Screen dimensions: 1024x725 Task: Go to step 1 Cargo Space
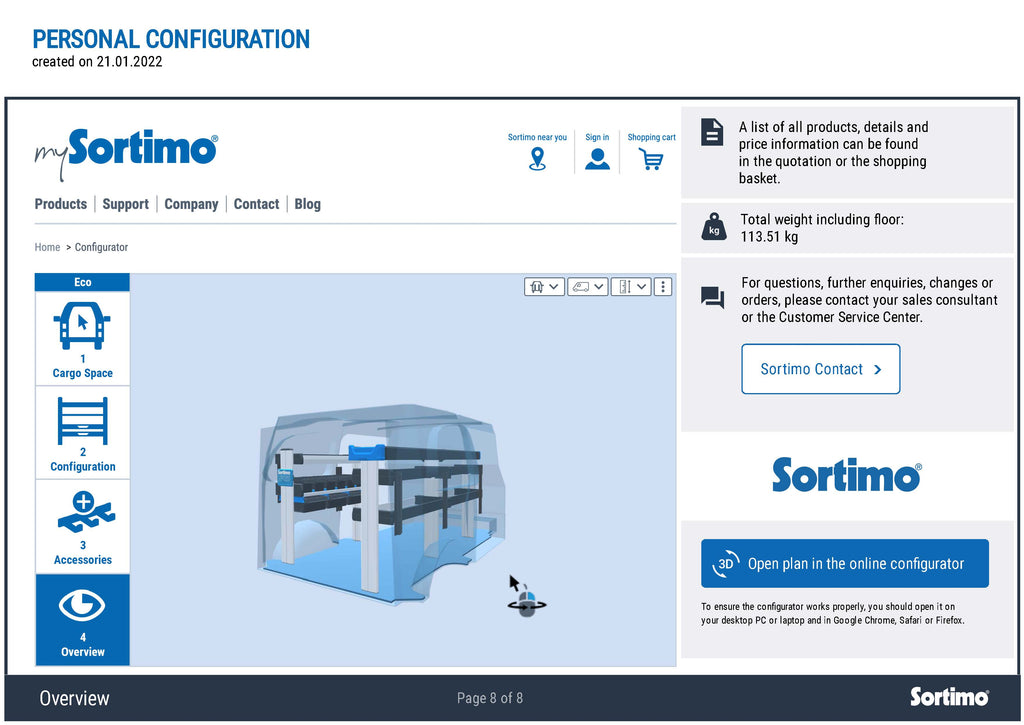[82, 339]
